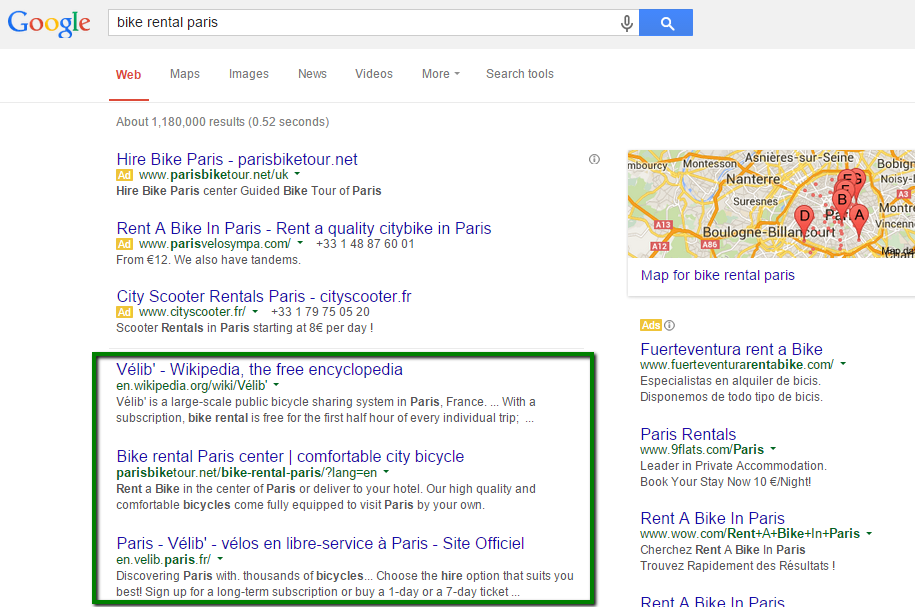Click the en.wikipedia.org/wiki/Vélib' URL text
The image size is (915, 607).
[191, 386]
